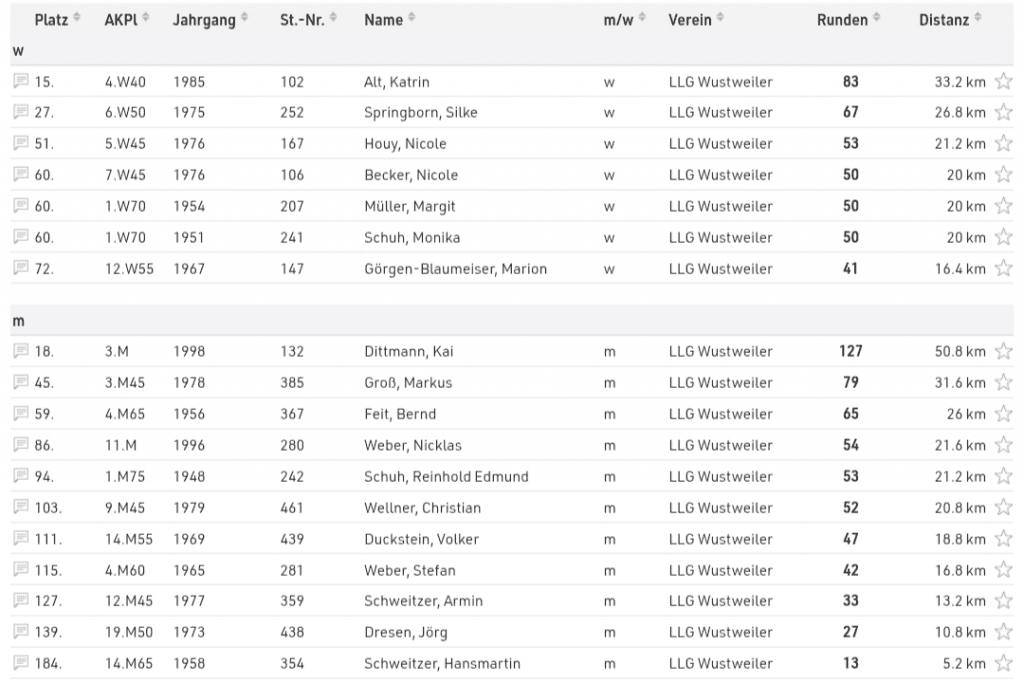The width and height of the screenshot is (1024, 683).
Task: Mark Schuh, Monika with the star
Action: click(x=1003, y=238)
